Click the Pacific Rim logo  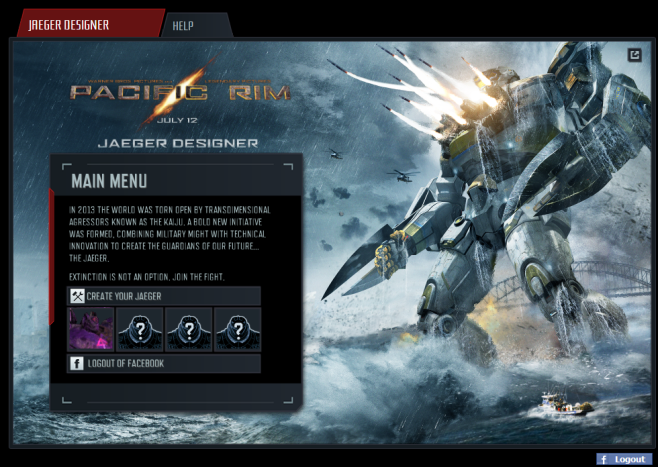point(180,92)
